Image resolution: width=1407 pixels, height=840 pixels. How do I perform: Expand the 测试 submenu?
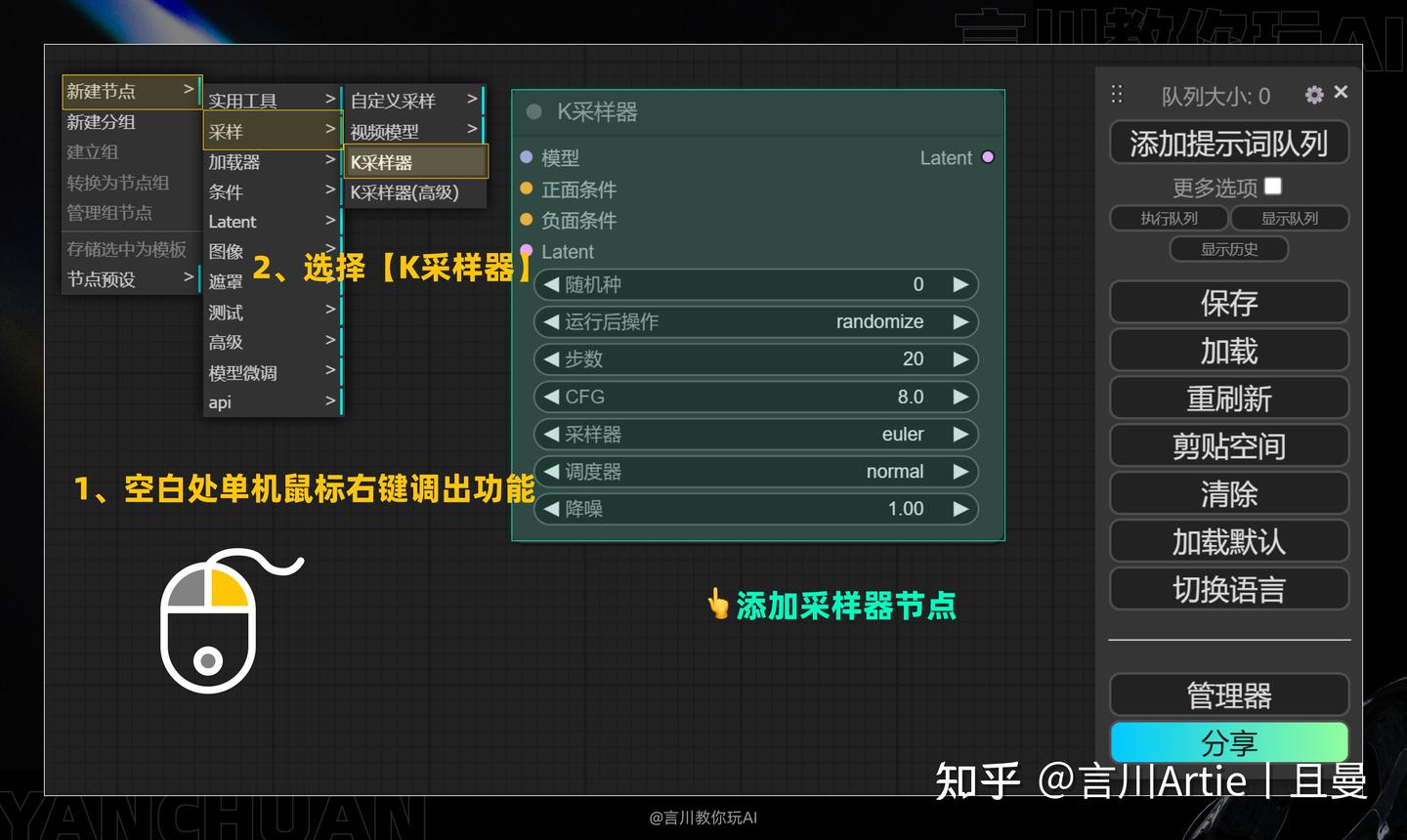273,312
